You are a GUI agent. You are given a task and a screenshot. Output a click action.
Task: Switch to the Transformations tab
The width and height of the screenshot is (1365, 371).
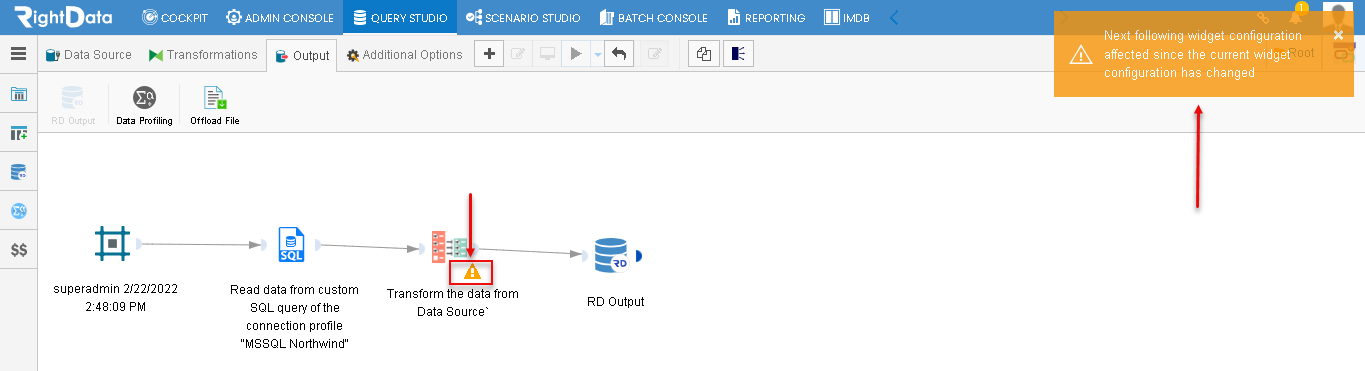click(203, 55)
